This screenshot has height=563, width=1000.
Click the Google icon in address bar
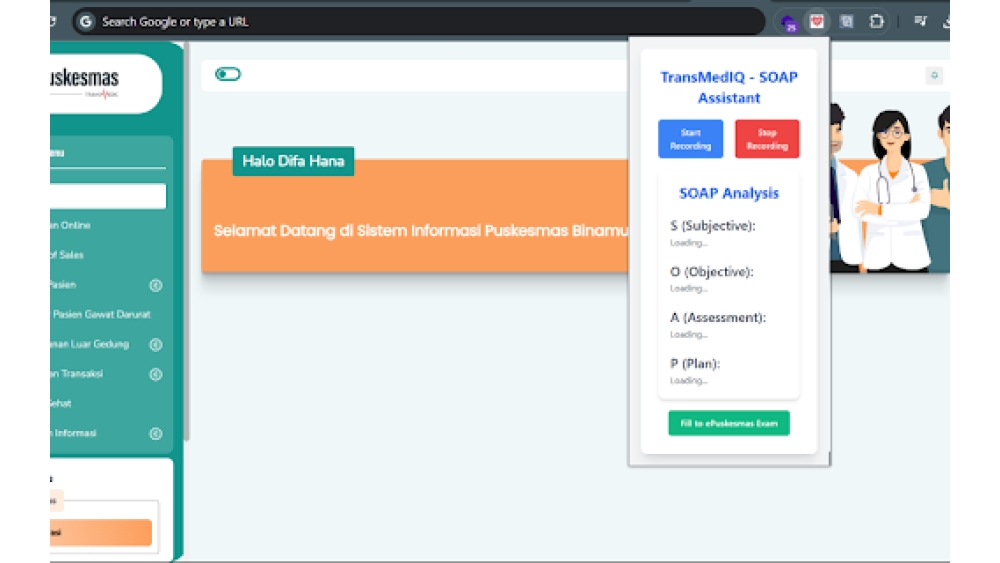(86, 21)
